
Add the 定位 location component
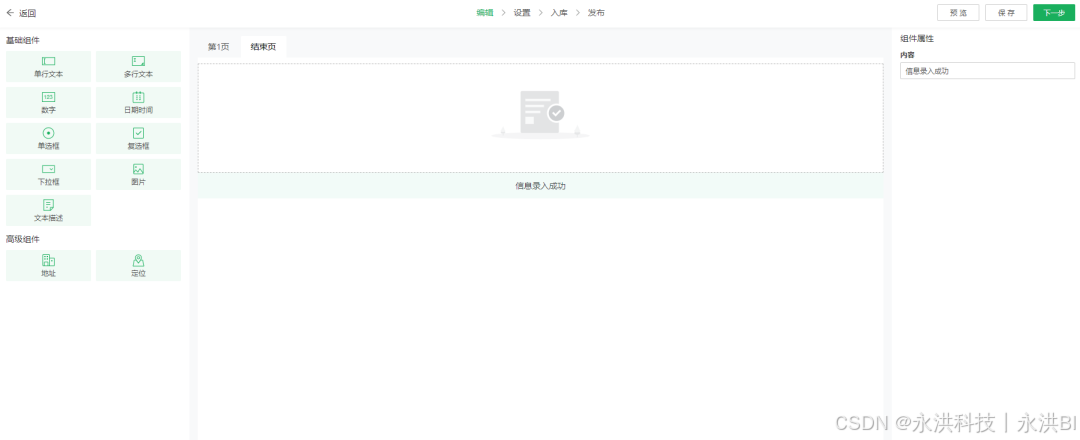138,266
